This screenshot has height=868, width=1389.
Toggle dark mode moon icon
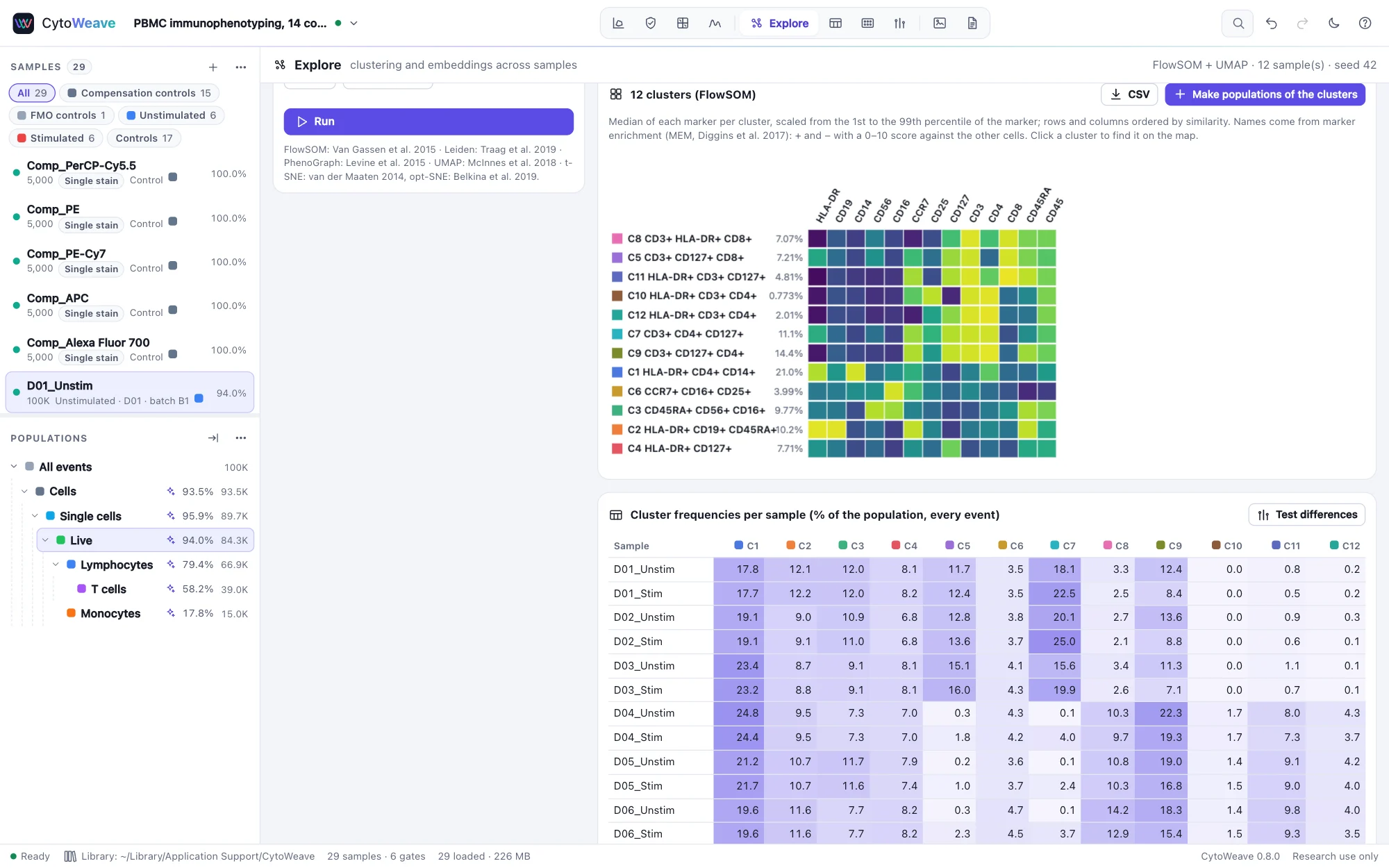pos(1334,23)
